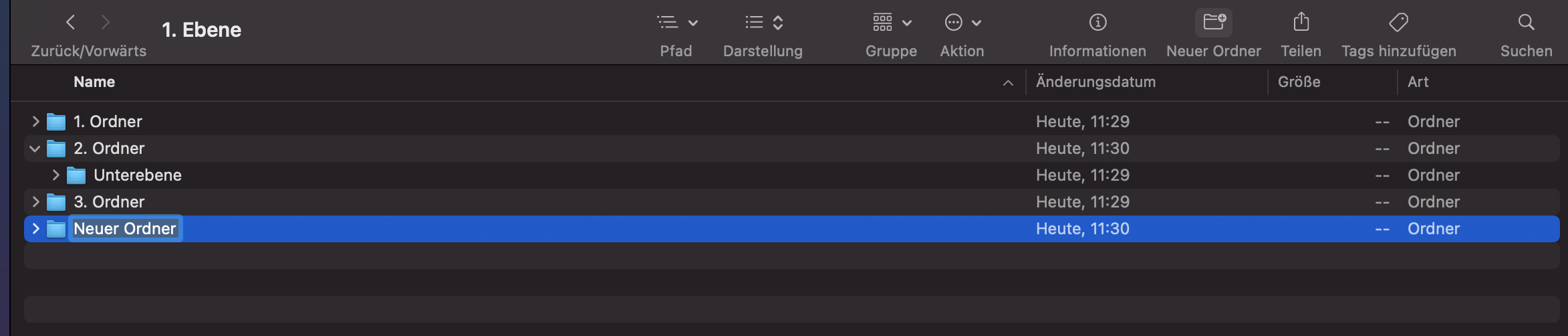Image resolution: width=1568 pixels, height=336 pixels.
Task: Expand the 1. Ordner disclosure arrow
Action: click(x=35, y=122)
